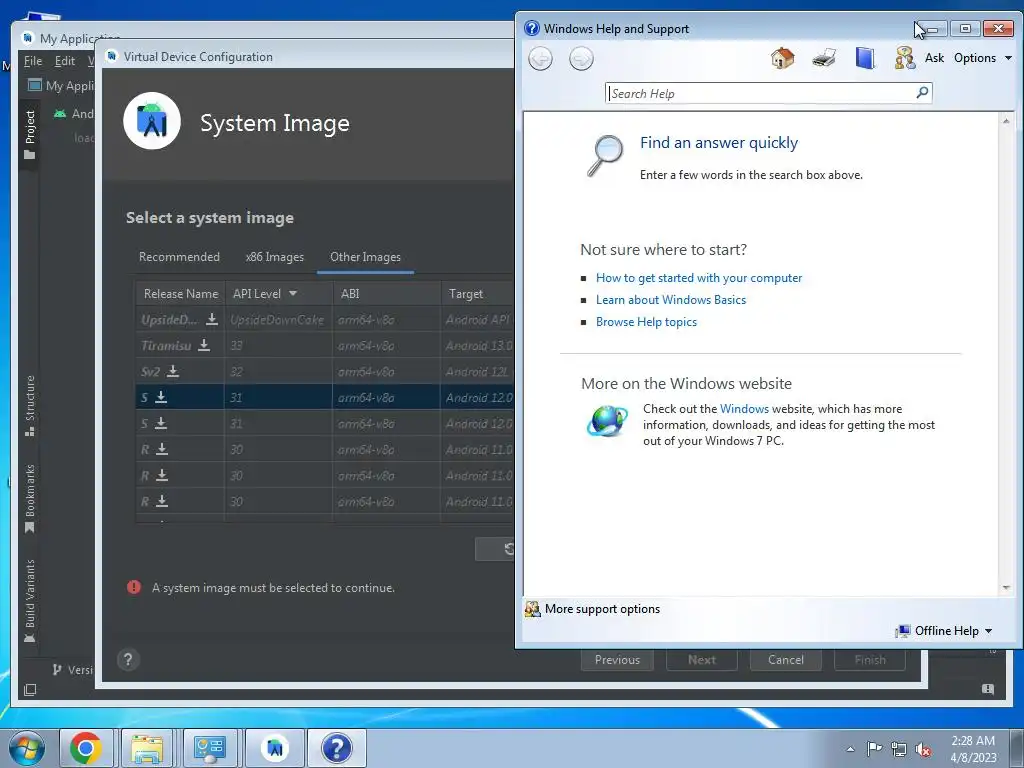The image size is (1024, 768).
Task: Click download icon next to Tiramisu
Action: 204,345
